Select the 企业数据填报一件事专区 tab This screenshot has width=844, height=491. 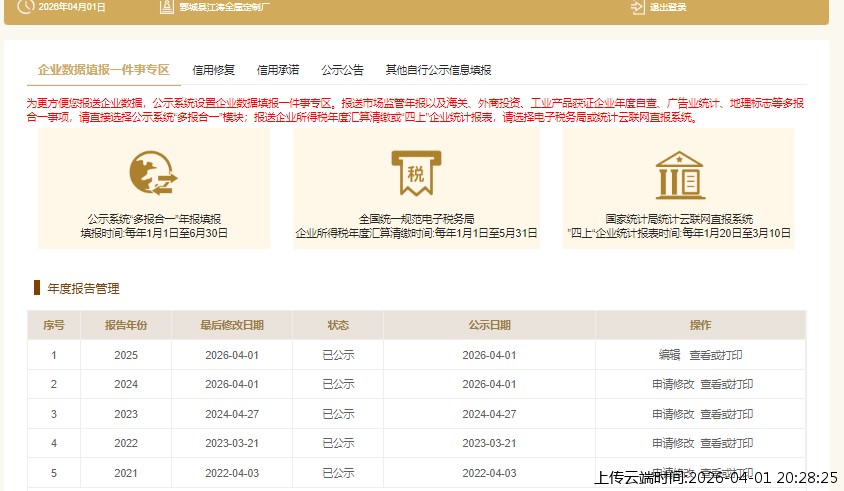tap(103, 69)
